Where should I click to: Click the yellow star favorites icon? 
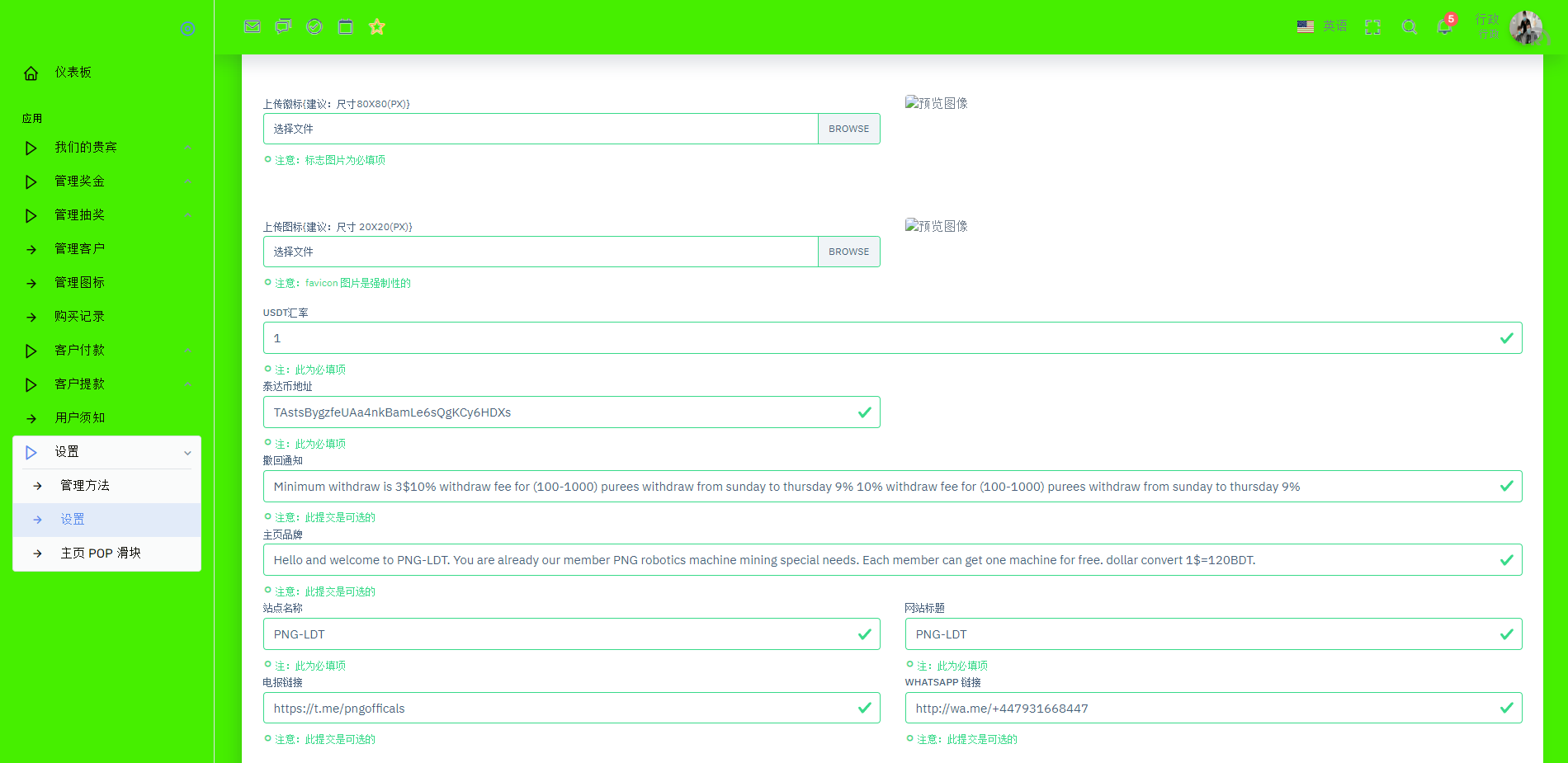pyautogui.click(x=377, y=26)
